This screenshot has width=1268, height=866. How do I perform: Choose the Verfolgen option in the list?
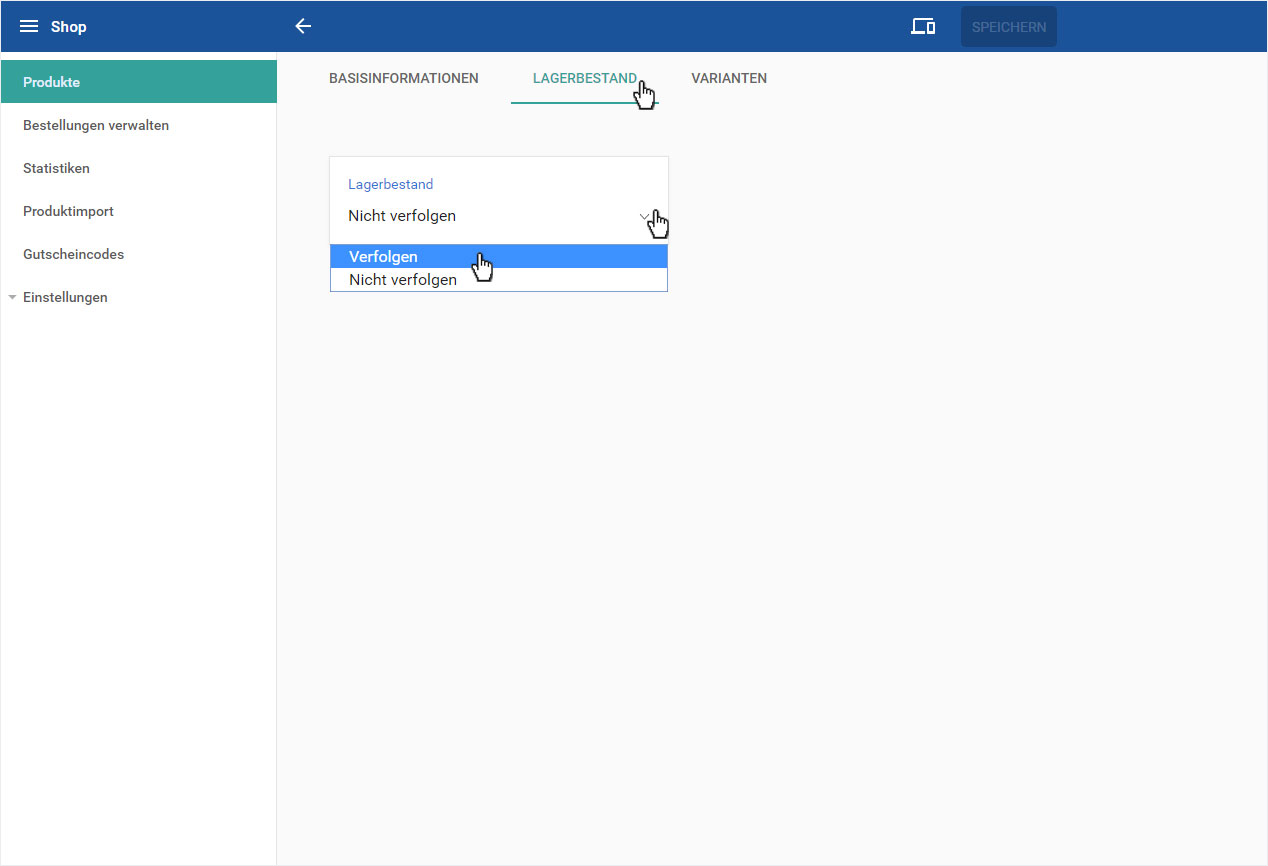[499, 257]
